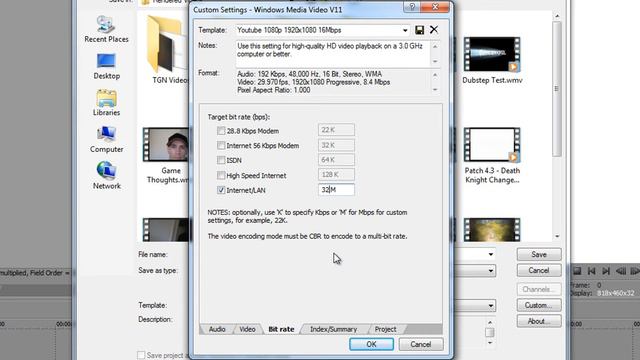Open the File name dropdown arrow
Image resolution: width=640 pixels, height=360 pixels.
pos(491,254)
